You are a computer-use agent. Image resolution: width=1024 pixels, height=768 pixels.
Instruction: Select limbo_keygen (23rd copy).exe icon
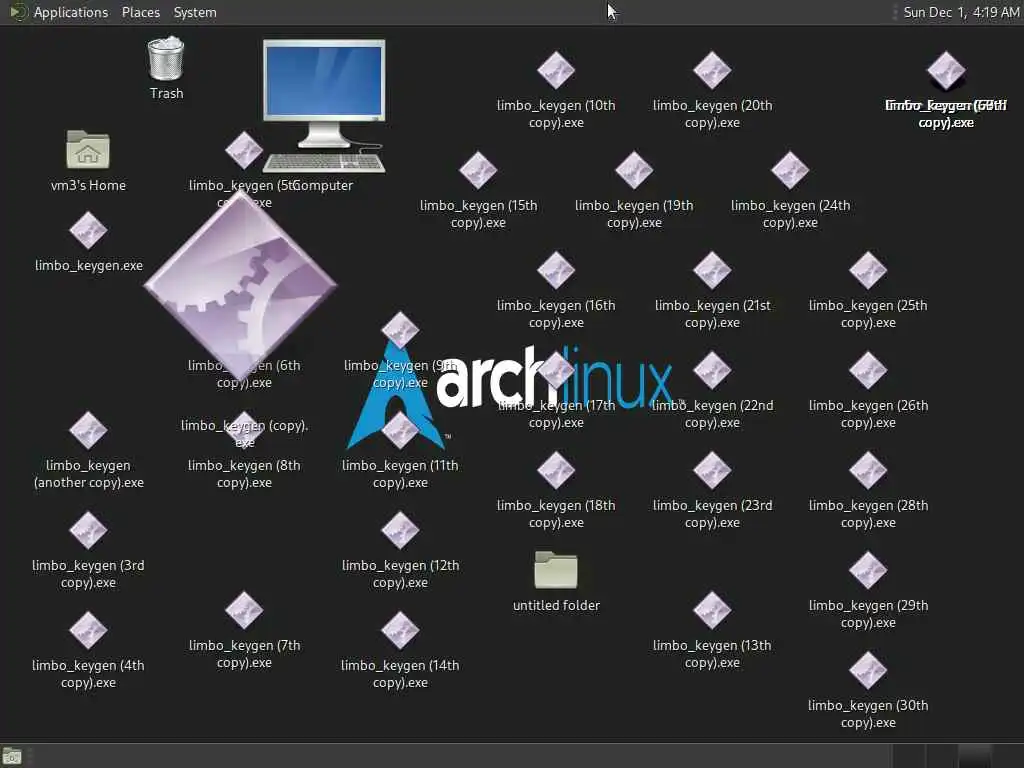[x=712, y=471]
